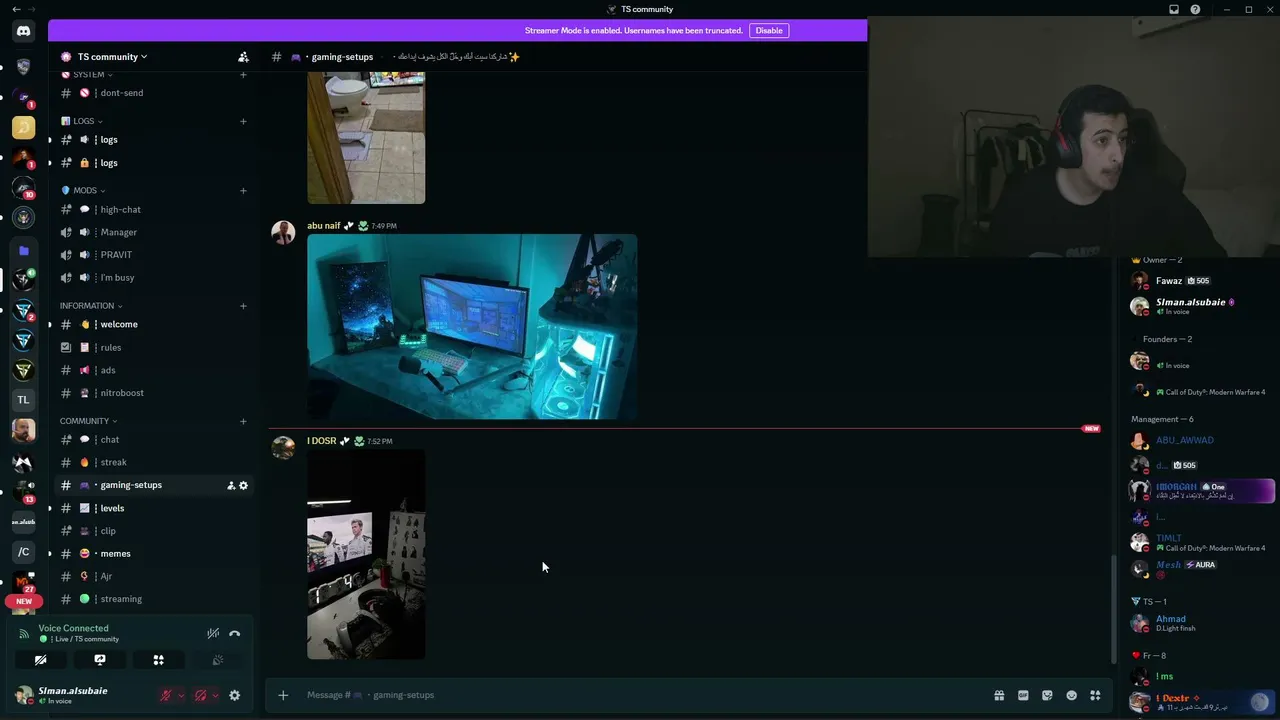Invite people to TS community server
The image size is (1280, 720).
pyautogui.click(x=243, y=57)
